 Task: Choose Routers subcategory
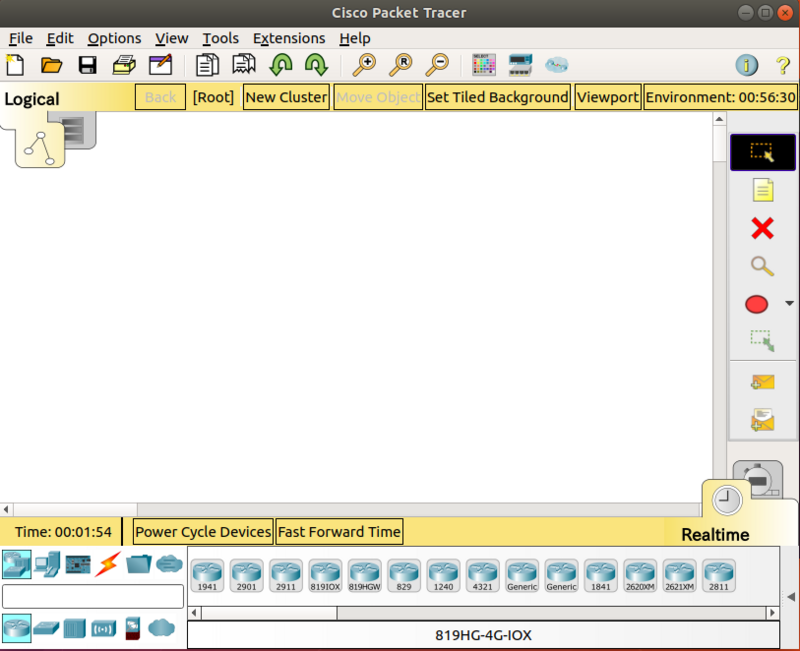click(x=16, y=628)
